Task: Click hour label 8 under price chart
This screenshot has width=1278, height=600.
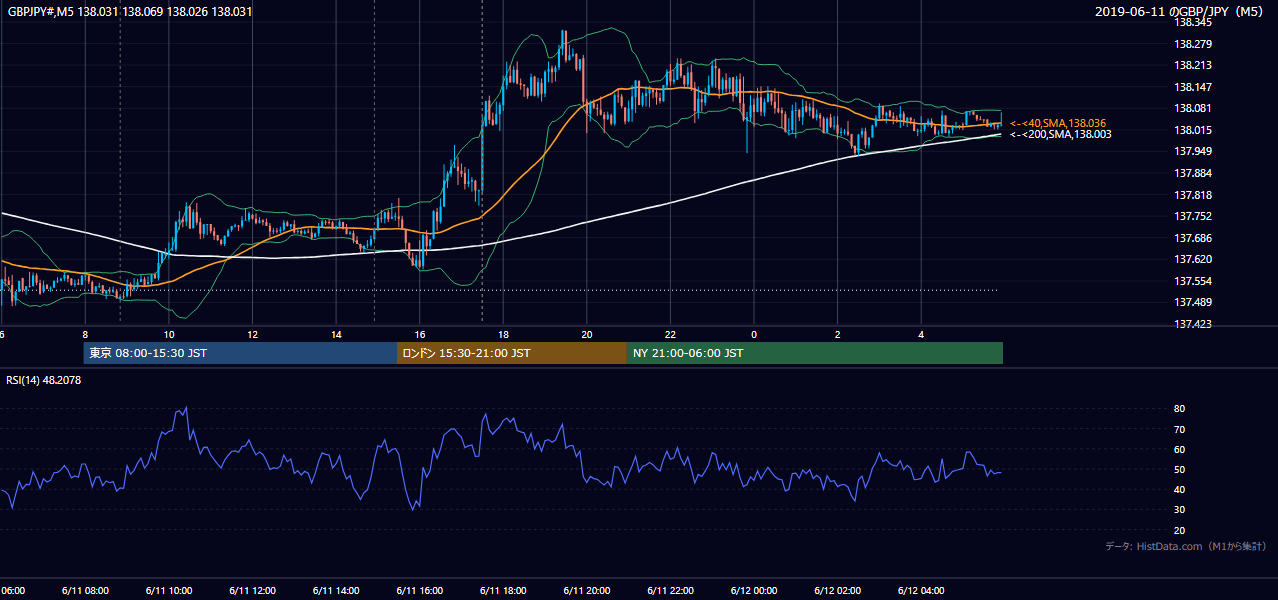Action: [x=85, y=335]
